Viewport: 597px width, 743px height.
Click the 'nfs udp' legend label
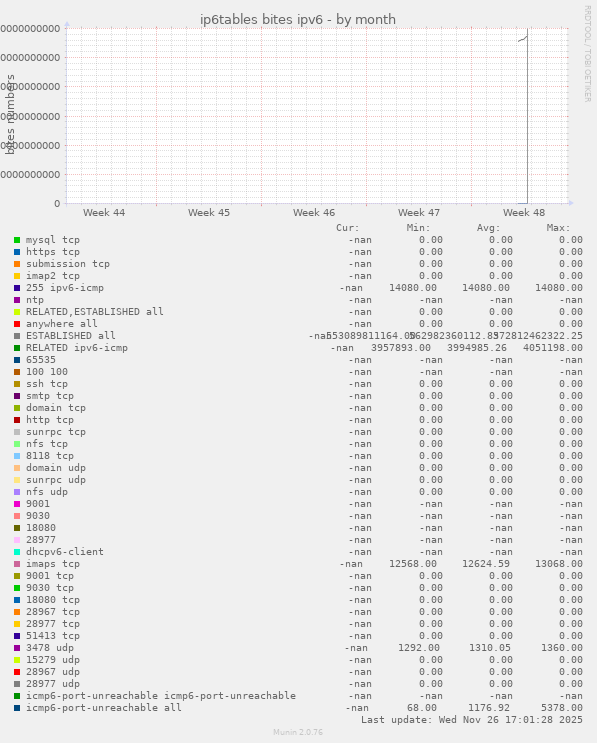[x=47, y=492]
